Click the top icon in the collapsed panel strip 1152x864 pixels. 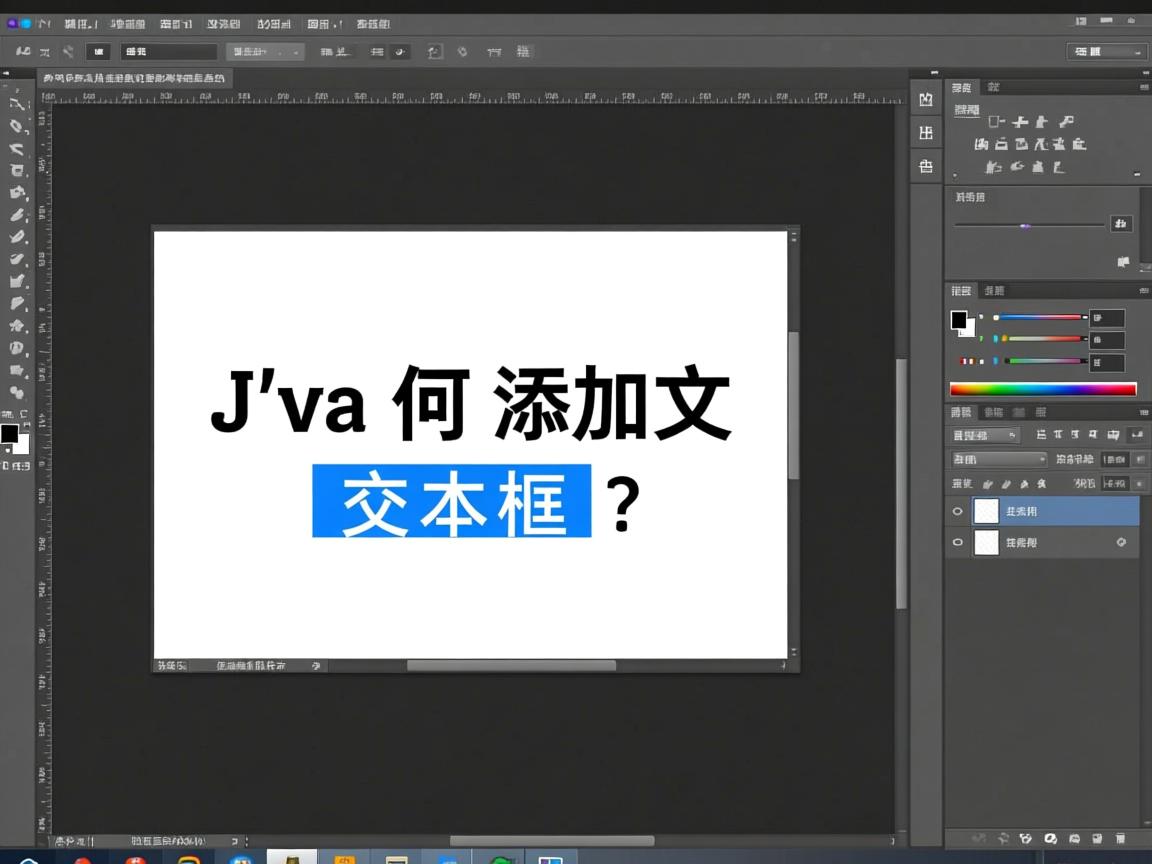click(926, 99)
